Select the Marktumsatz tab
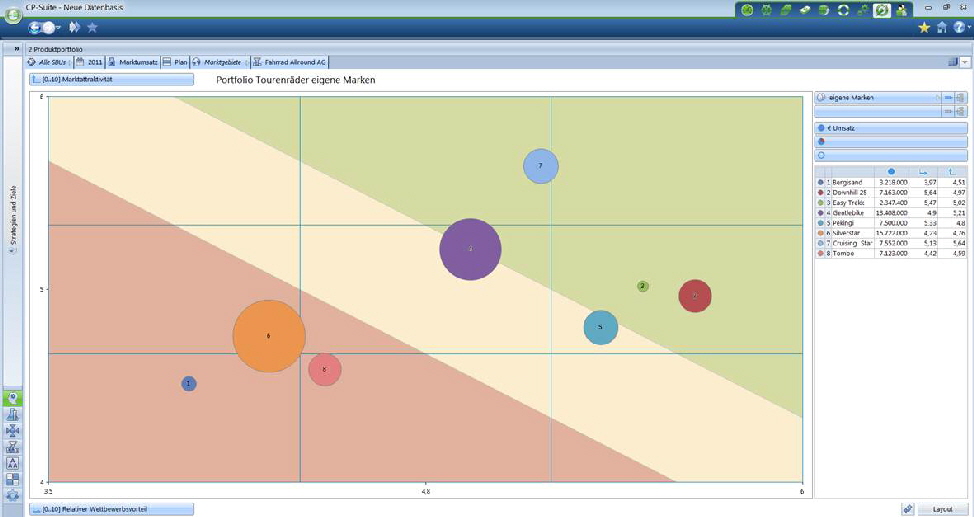Image resolution: width=974 pixels, height=517 pixels. 132,62
